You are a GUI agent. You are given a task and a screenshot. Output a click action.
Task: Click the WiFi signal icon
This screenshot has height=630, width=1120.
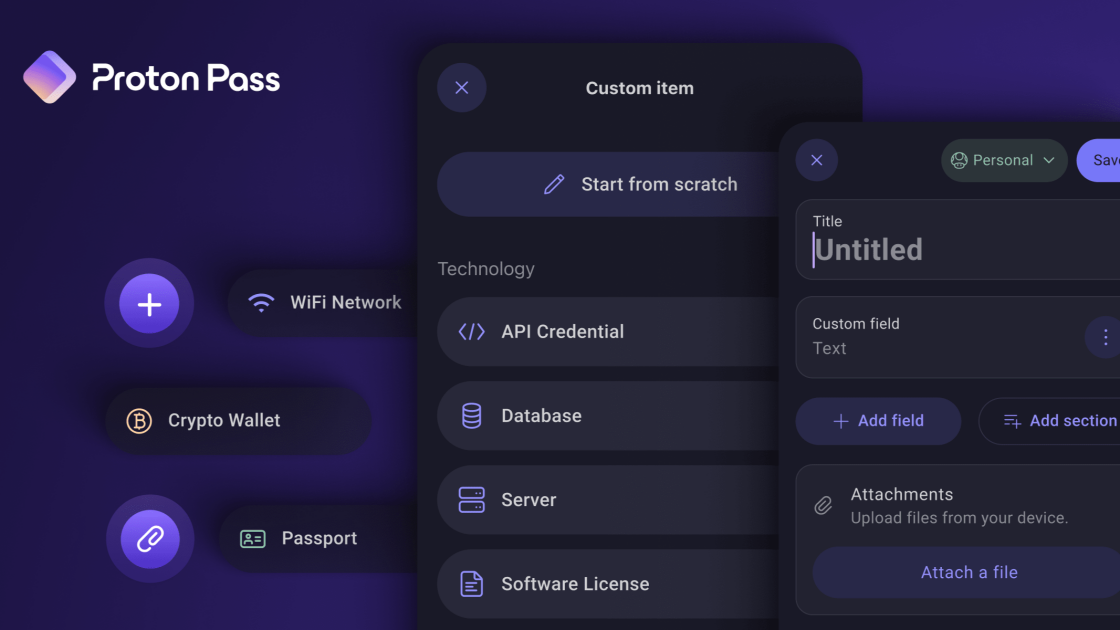(x=261, y=303)
